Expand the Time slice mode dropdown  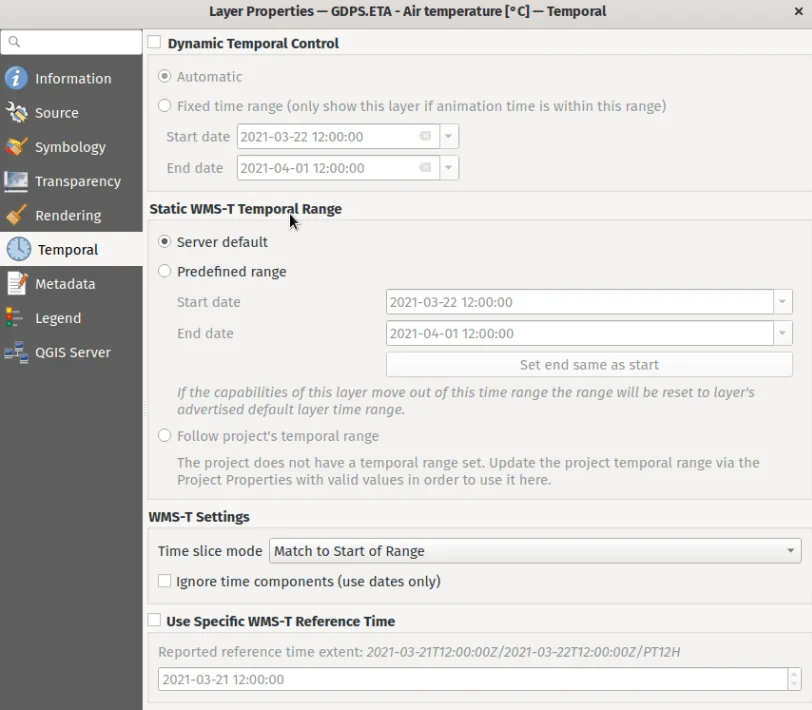pyautogui.click(x=535, y=551)
